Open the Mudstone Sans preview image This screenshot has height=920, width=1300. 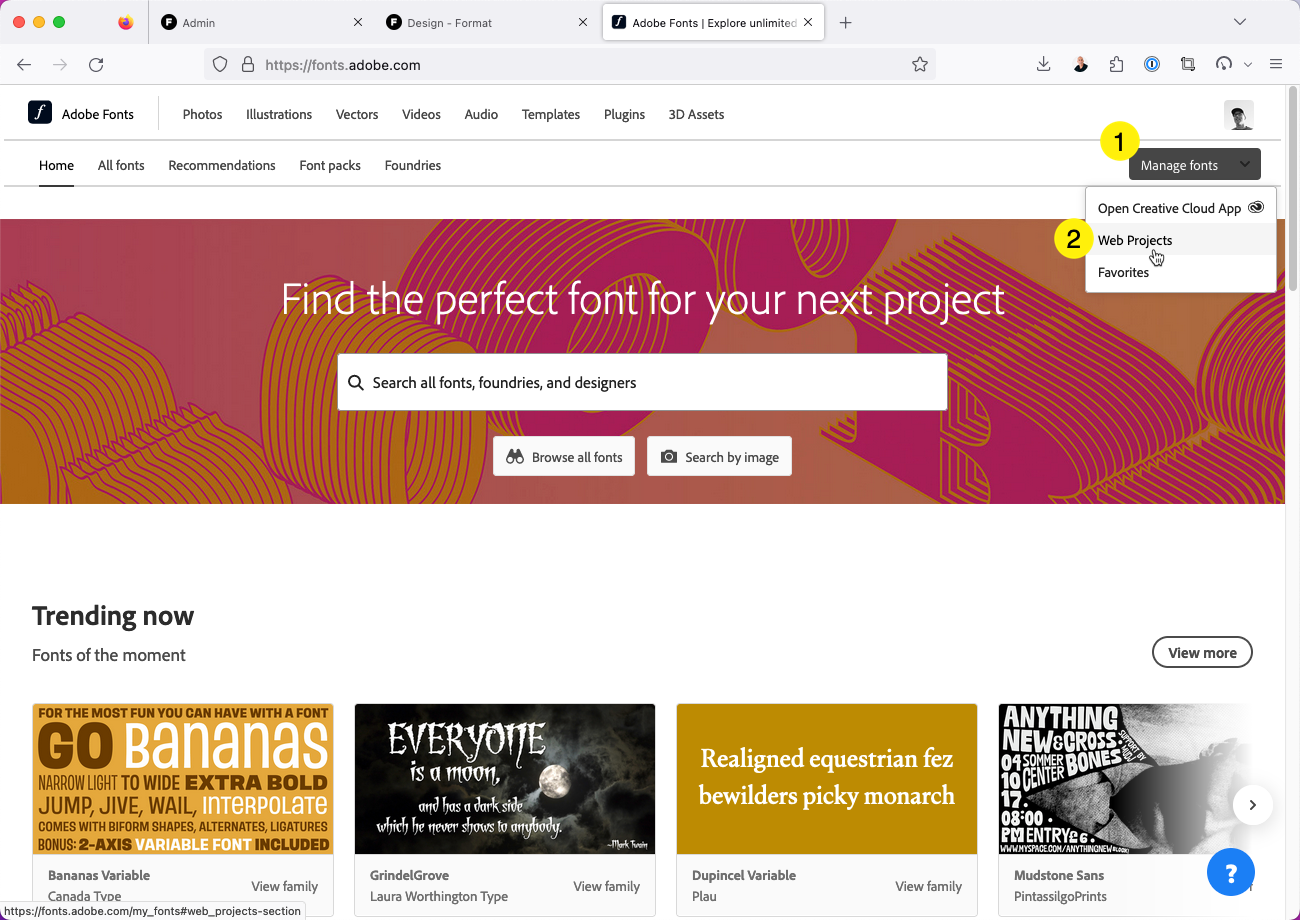(x=1125, y=779)
